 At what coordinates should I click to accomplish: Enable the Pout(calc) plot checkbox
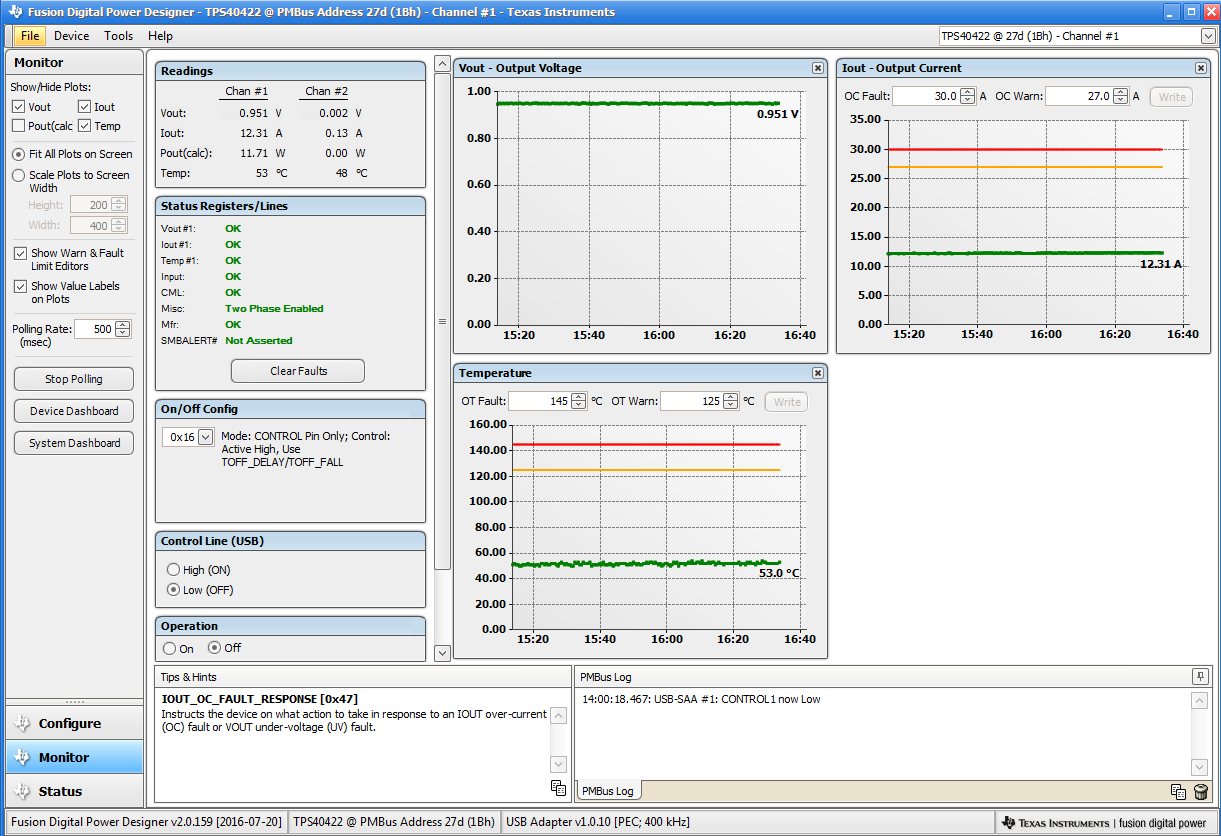[19, 126]
